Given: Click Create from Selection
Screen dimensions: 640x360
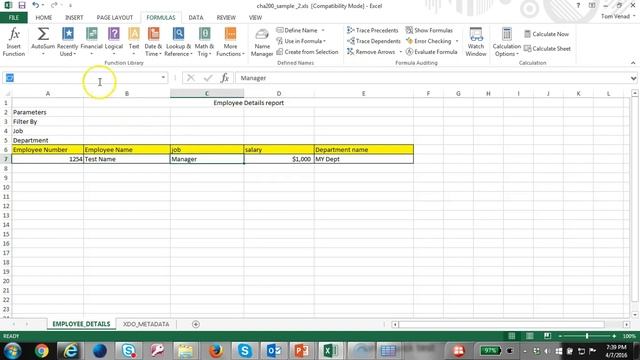Looking at the screenshot, I should click(x=307, y=52).
